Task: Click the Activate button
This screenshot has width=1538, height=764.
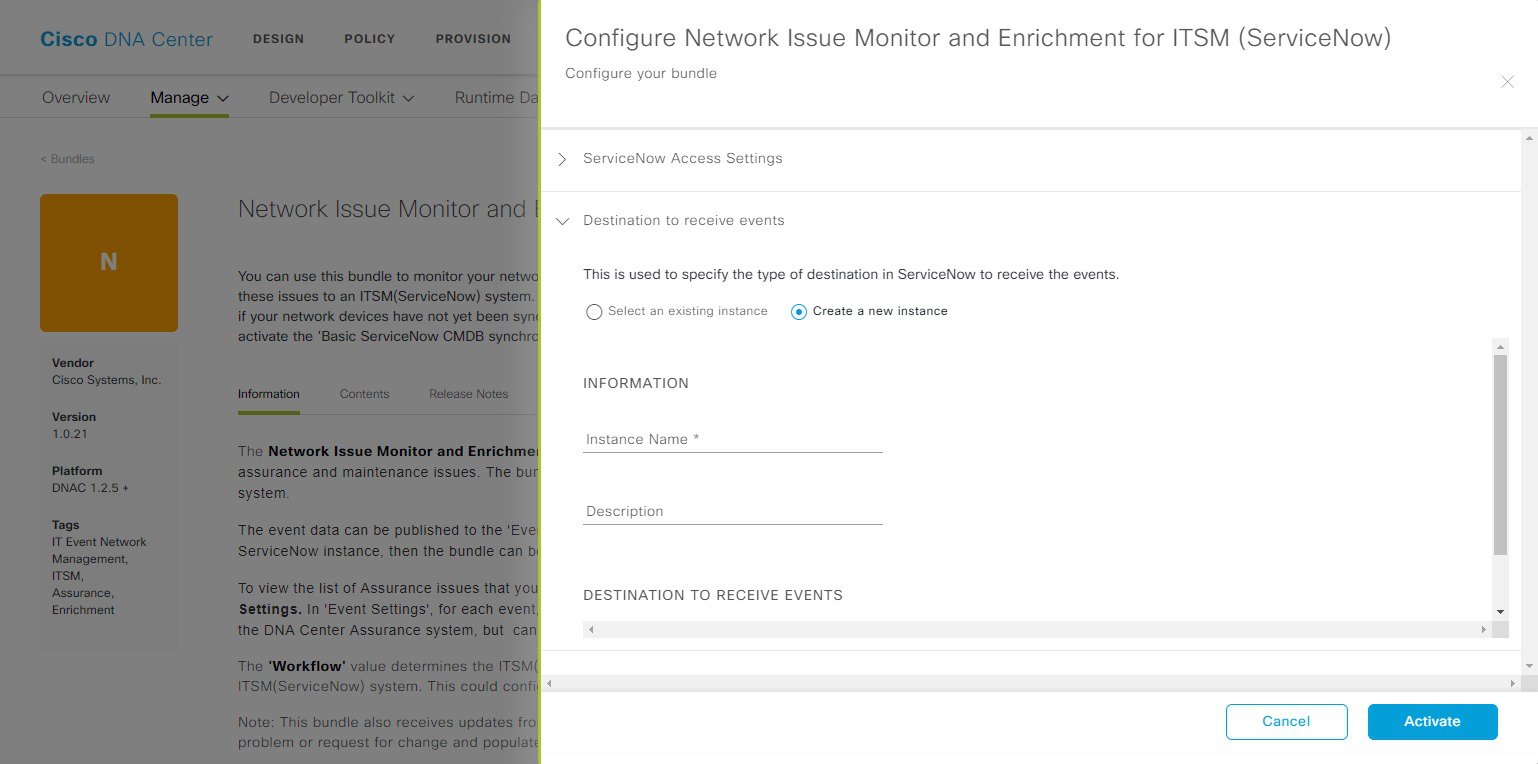Action: pyautogui.click(x=1432, y=722)
